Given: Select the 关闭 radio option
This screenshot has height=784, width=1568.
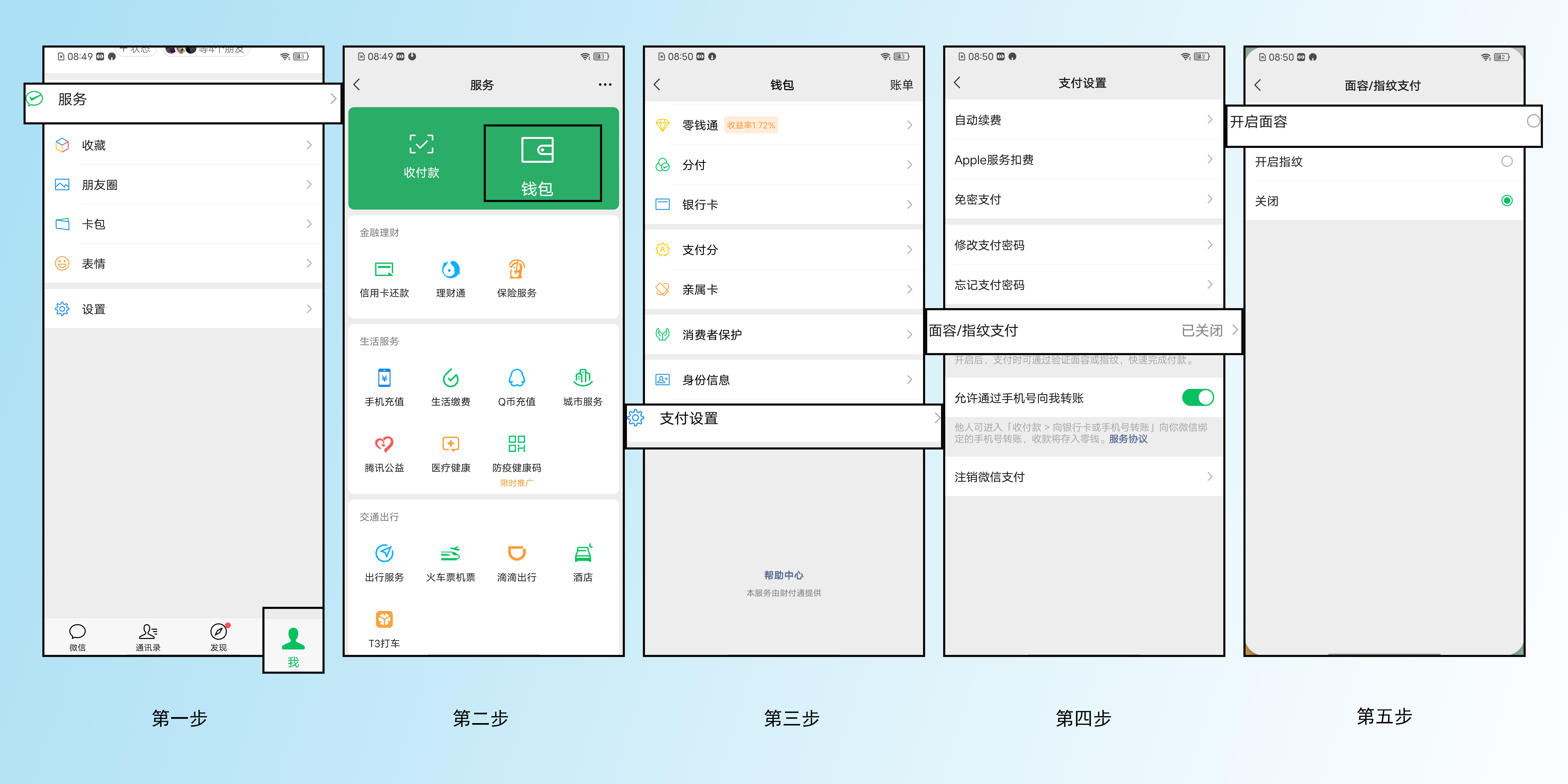Looking at the screenshot, I should (x=1507, y=201).
